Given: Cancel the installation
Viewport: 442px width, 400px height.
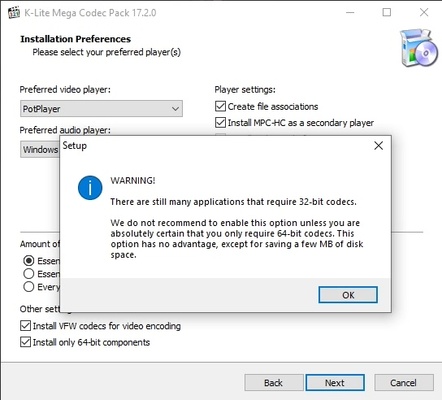Looking at the screenshot, I should coord(404,383).
